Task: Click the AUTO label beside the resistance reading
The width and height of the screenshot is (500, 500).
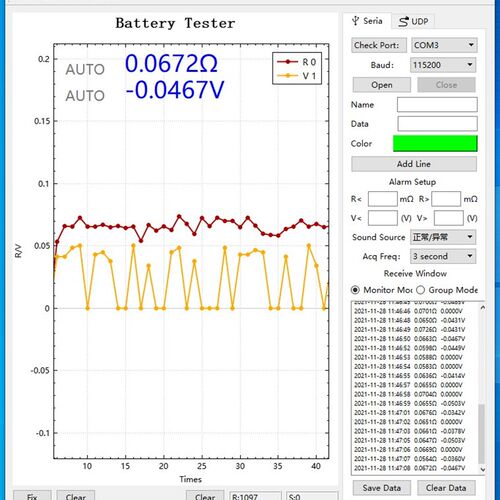Action: coord(85,69)
